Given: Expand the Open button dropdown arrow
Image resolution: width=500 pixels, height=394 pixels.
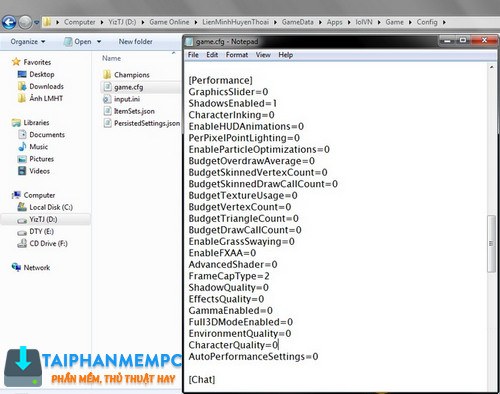Looking at the screenshot, I should click(x=99, y=42).
